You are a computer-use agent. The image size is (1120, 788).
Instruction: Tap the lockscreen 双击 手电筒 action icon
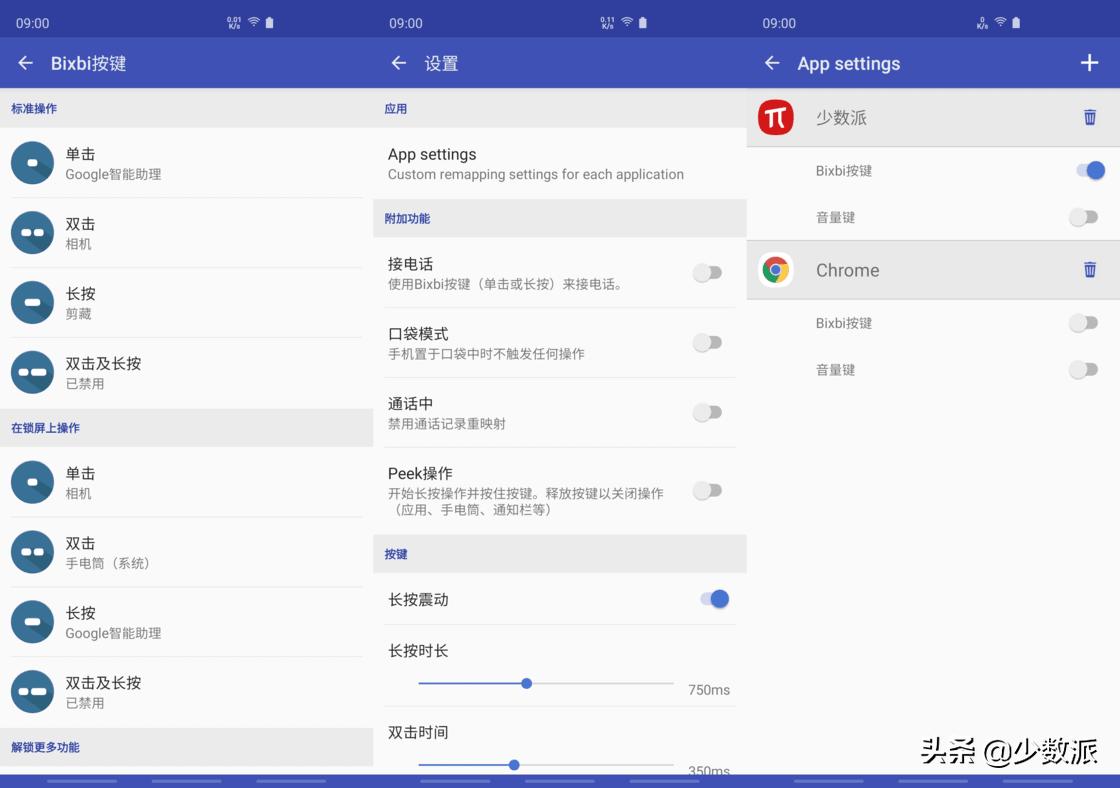click(x=32, y=552)
